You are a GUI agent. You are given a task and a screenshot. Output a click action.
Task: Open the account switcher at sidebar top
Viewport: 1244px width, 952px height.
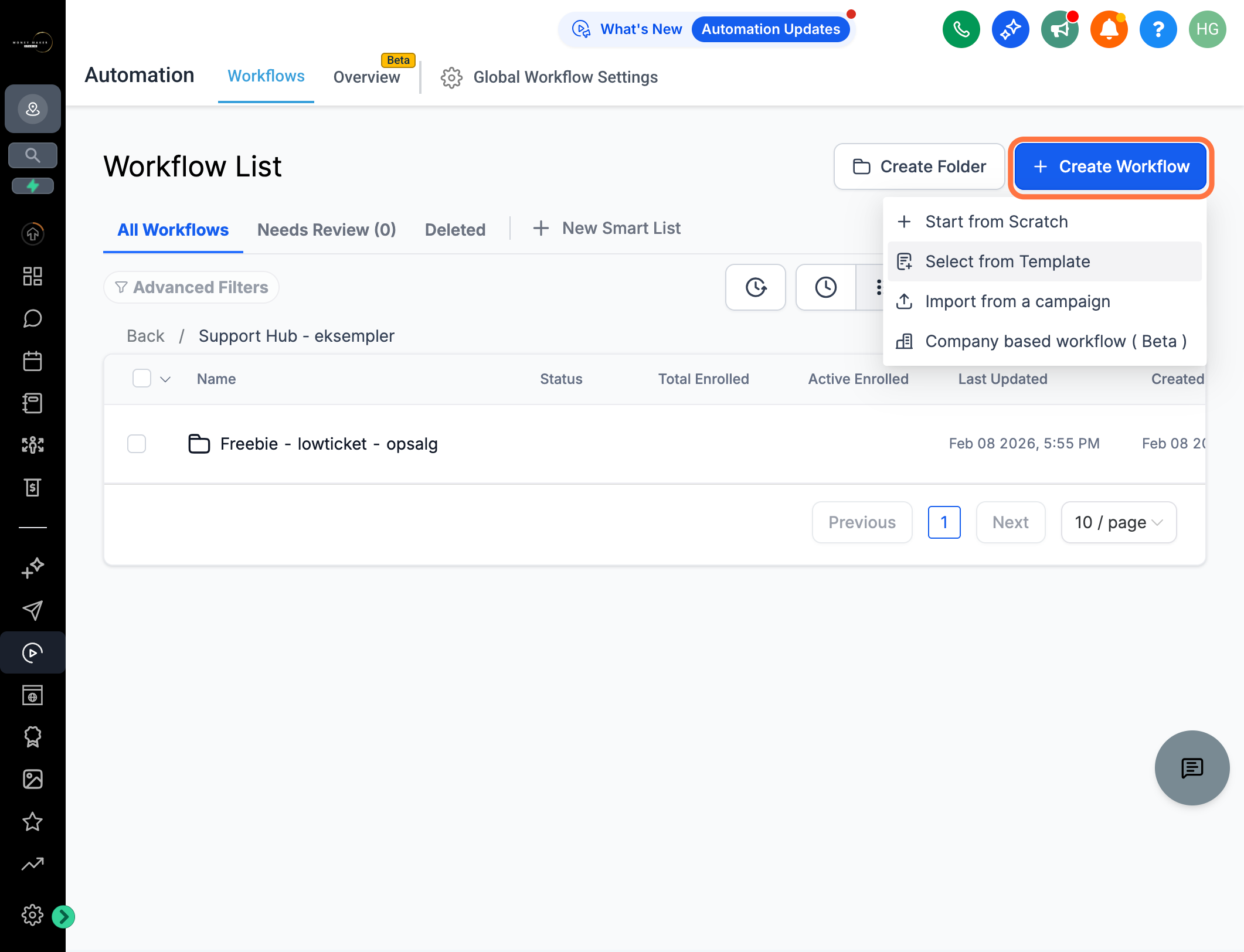[33, 108]
